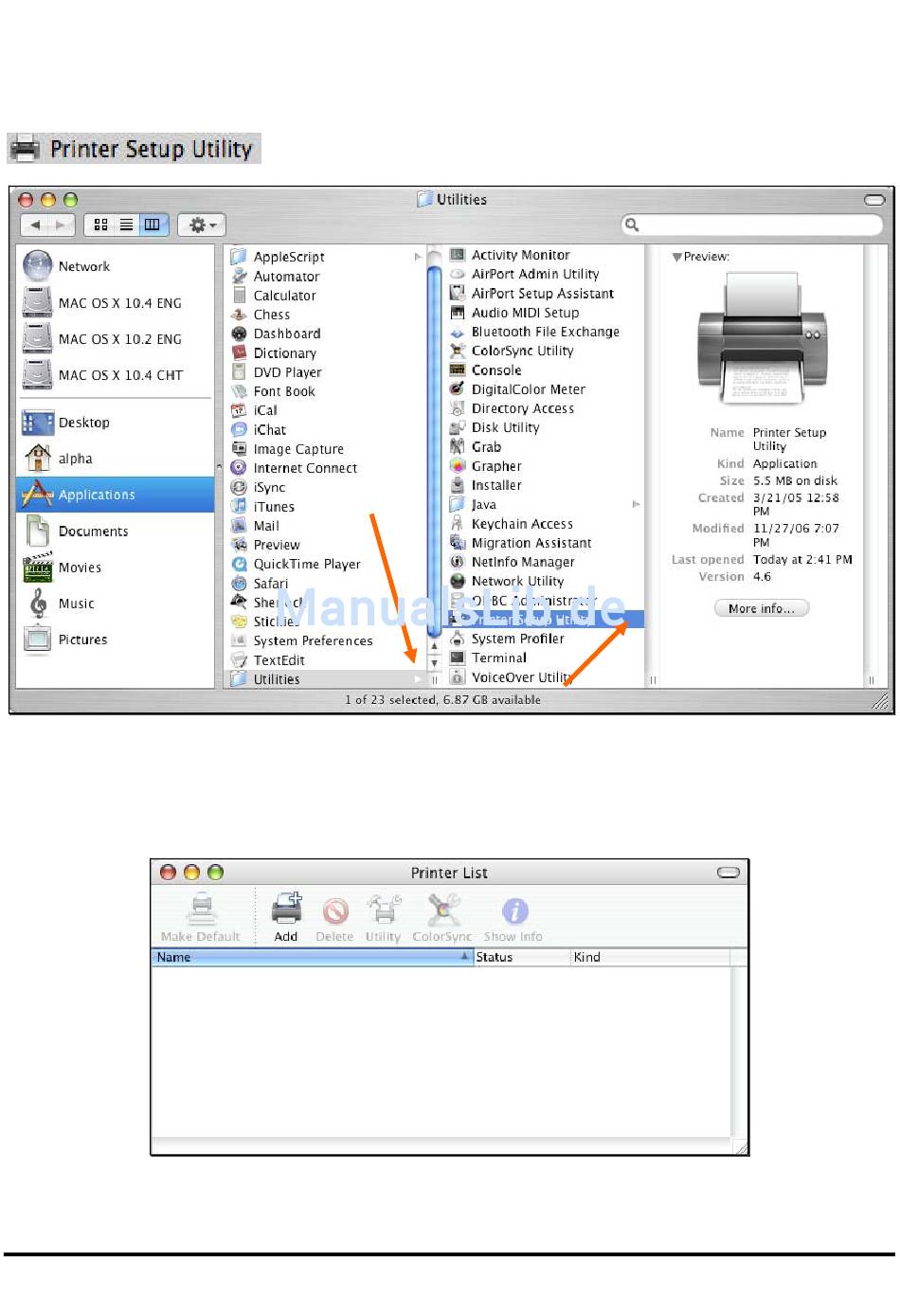Click the Status column header

pos(521,957)
